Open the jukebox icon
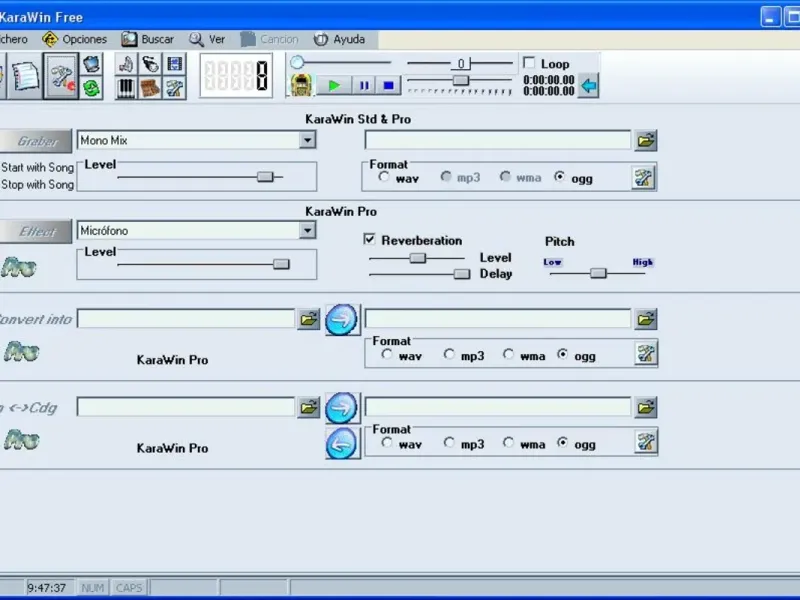The width and height of the screenshot is (800, 600). click(x=301, y=85)
